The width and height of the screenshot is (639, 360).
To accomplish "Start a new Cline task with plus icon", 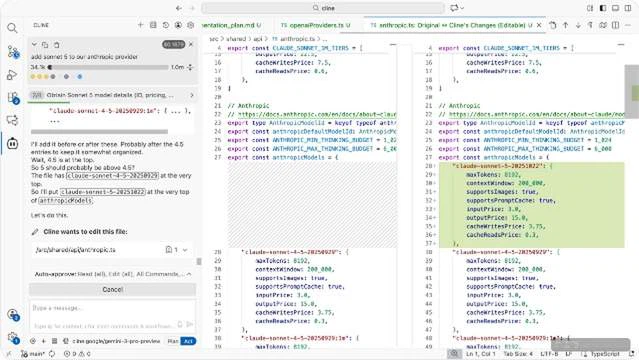I will click(140, 25).
